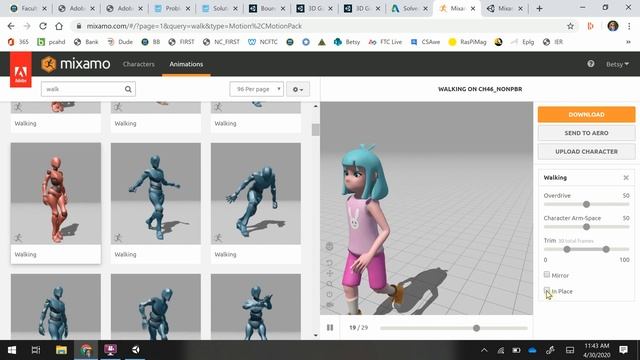This screenshot has height=360, width=640.
Task: Open Task View on the taskbar
Action: coord(36,350)
